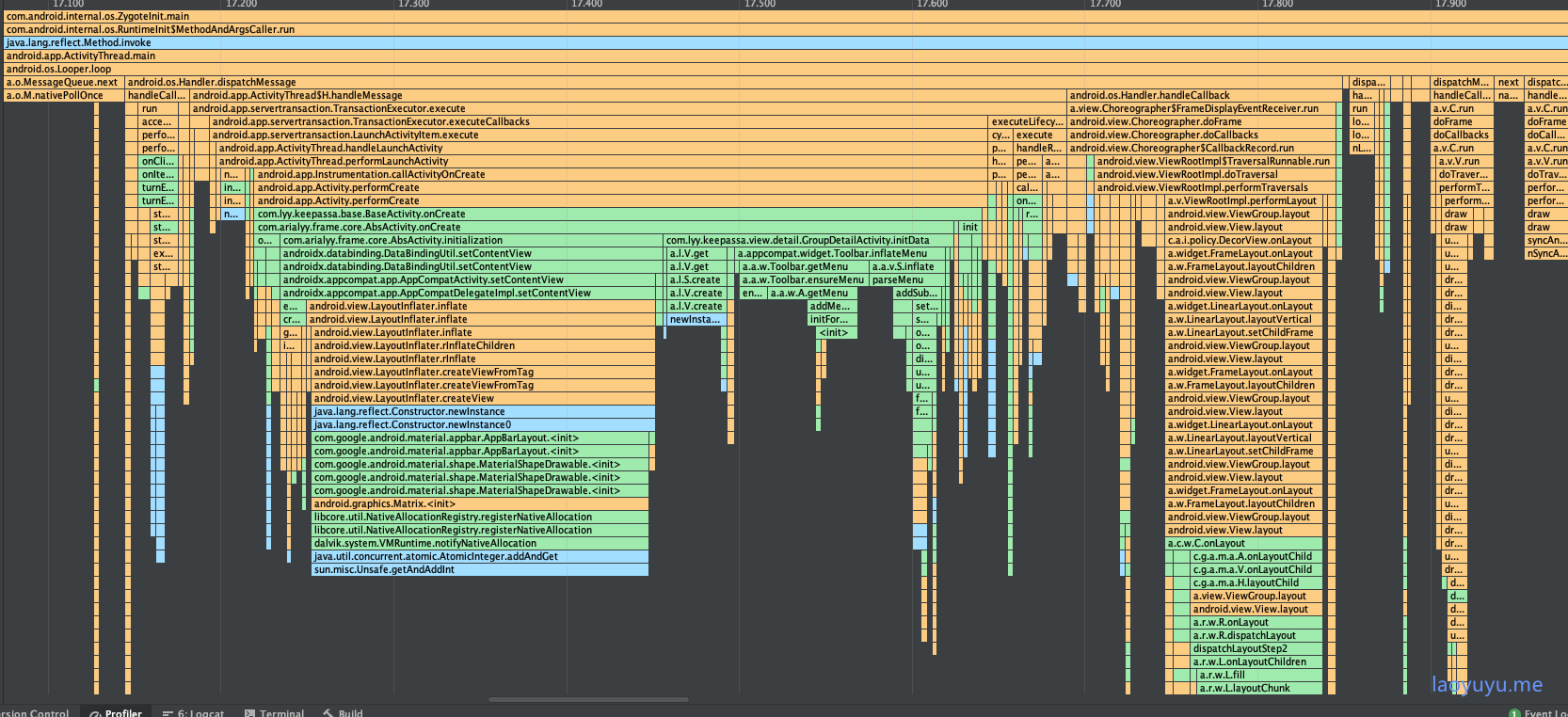Select the android.app.ActivityThread.main bar
The image size is (1568, 717).
click(786, 56)
